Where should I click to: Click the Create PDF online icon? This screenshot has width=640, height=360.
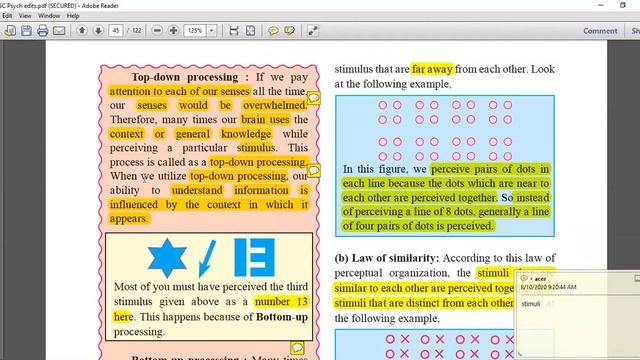click(x=10, y=31)
